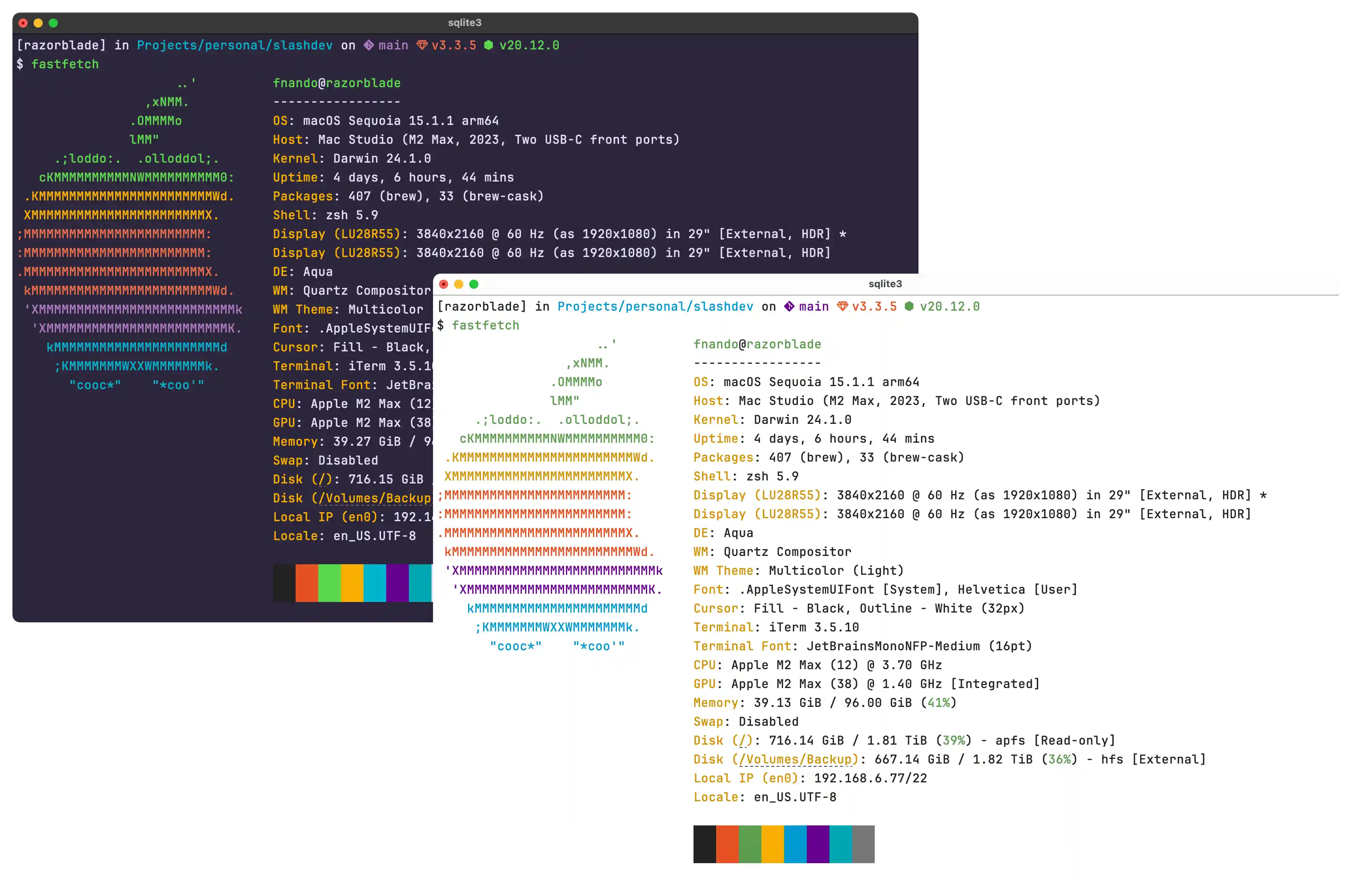Click the fastfetch command text in front window
1350x896 pixels.
pyautogui.click(x=485, y=325)
